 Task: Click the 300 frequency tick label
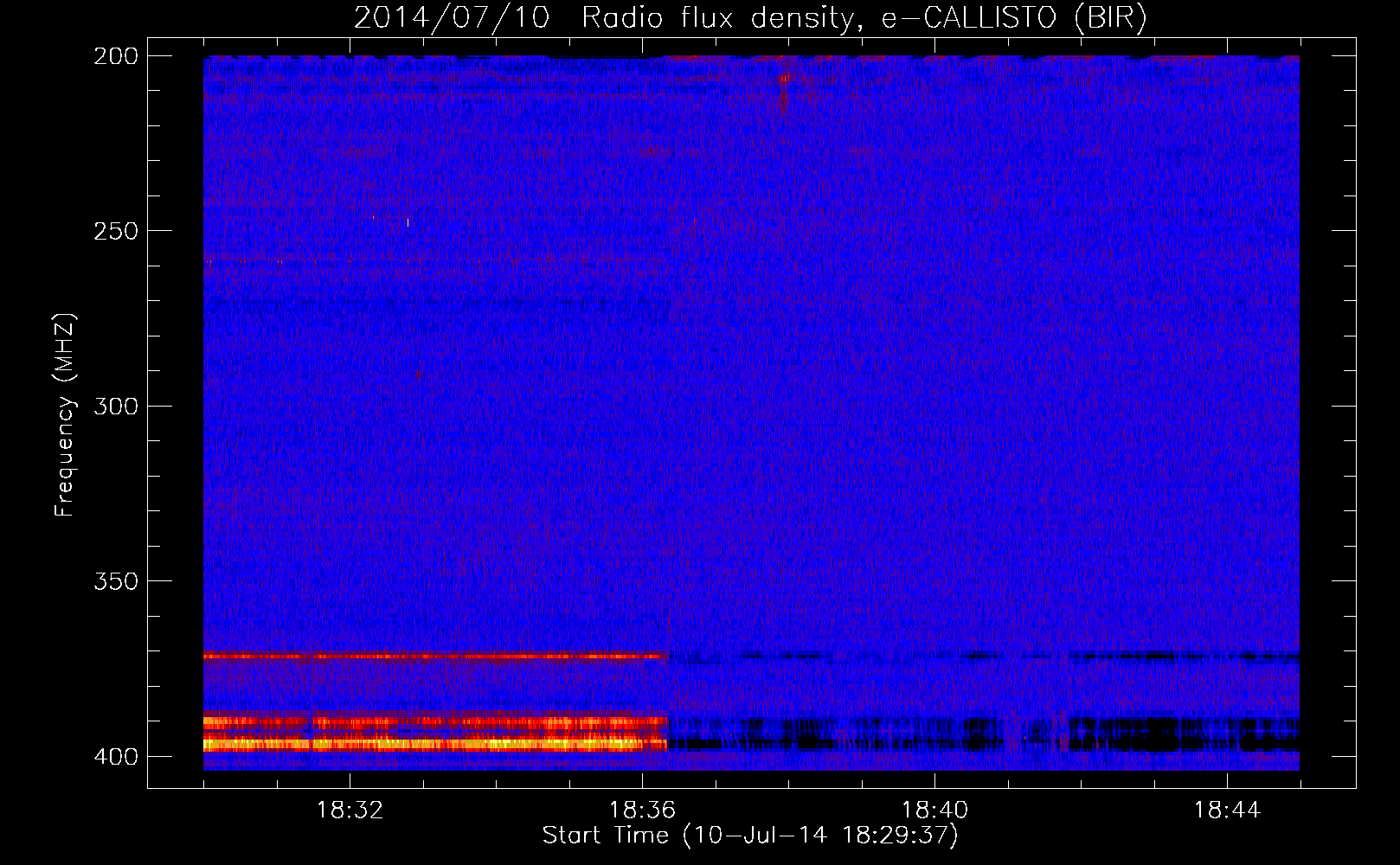115,406
